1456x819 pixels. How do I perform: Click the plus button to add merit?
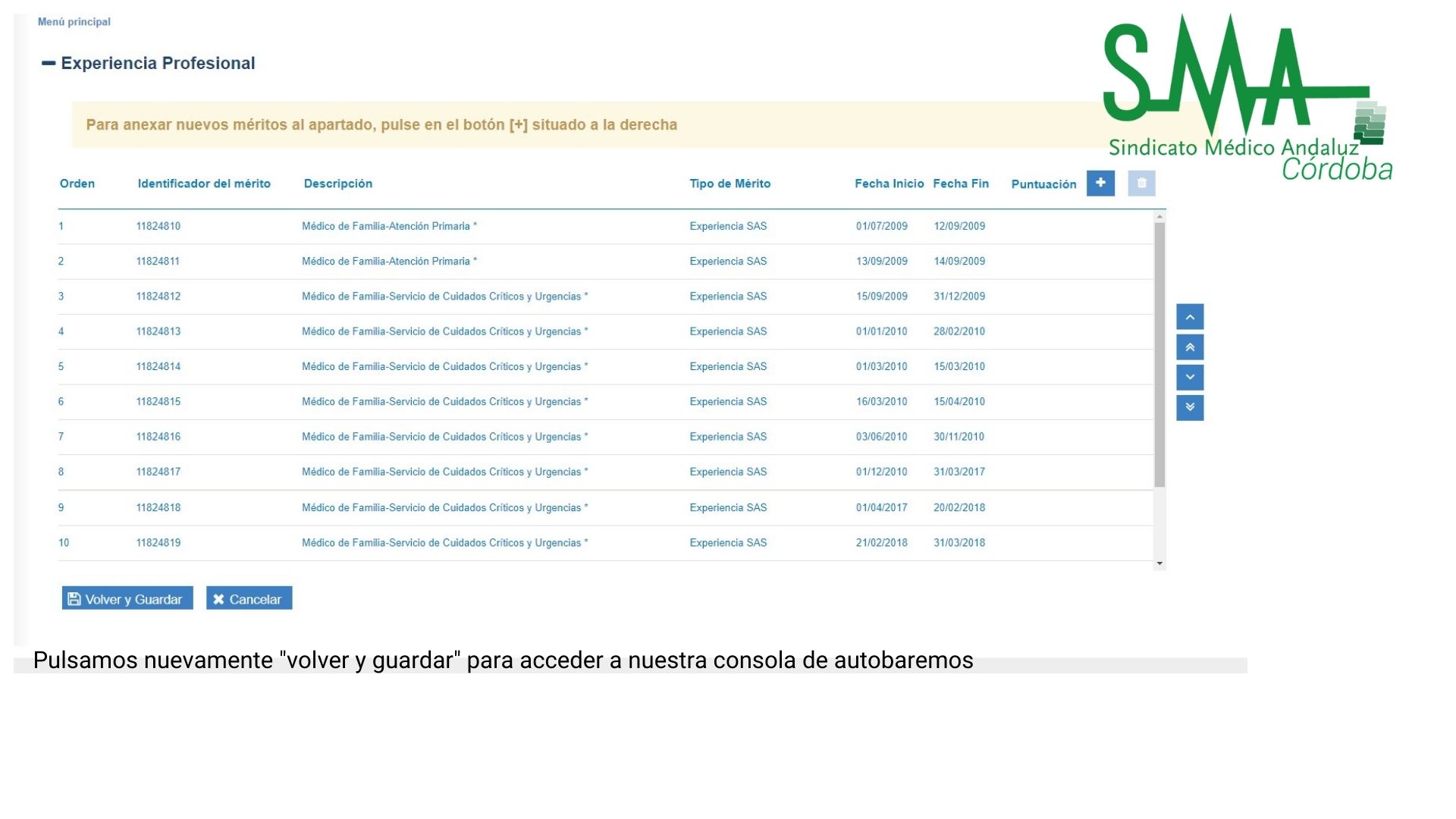[1100, 184]
